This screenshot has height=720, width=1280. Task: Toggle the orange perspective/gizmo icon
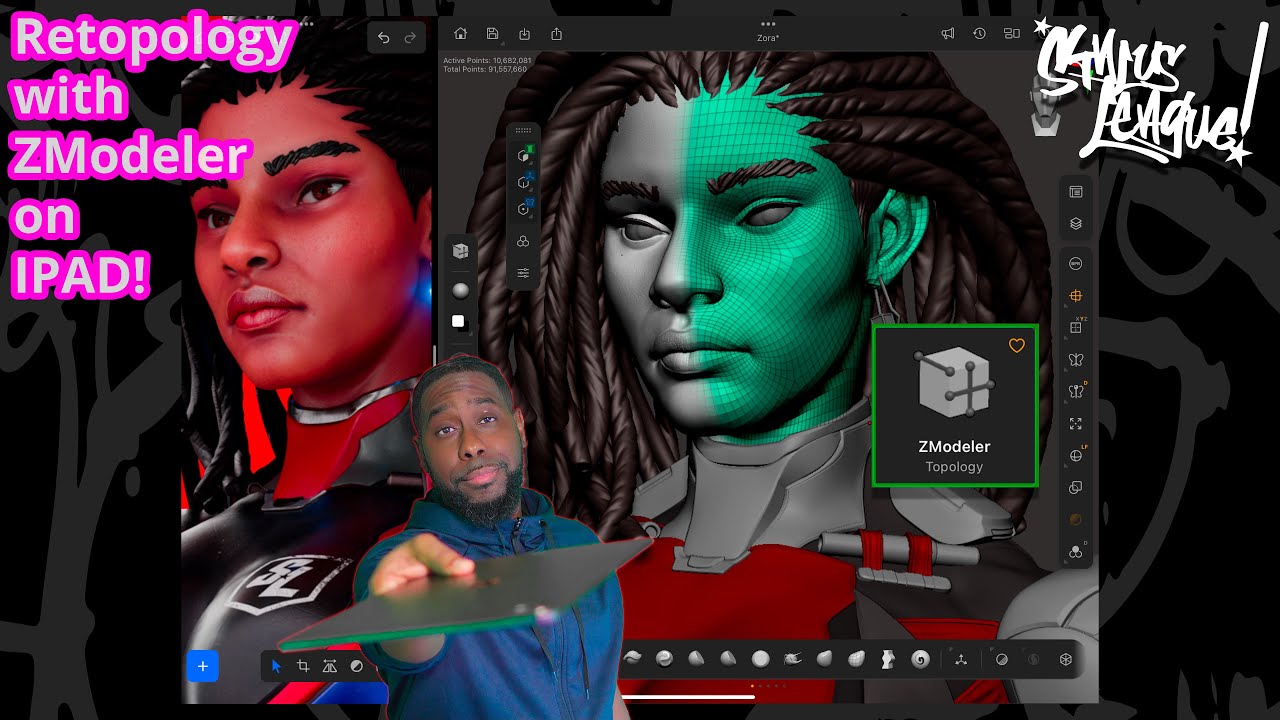[x=1076, y=296]
